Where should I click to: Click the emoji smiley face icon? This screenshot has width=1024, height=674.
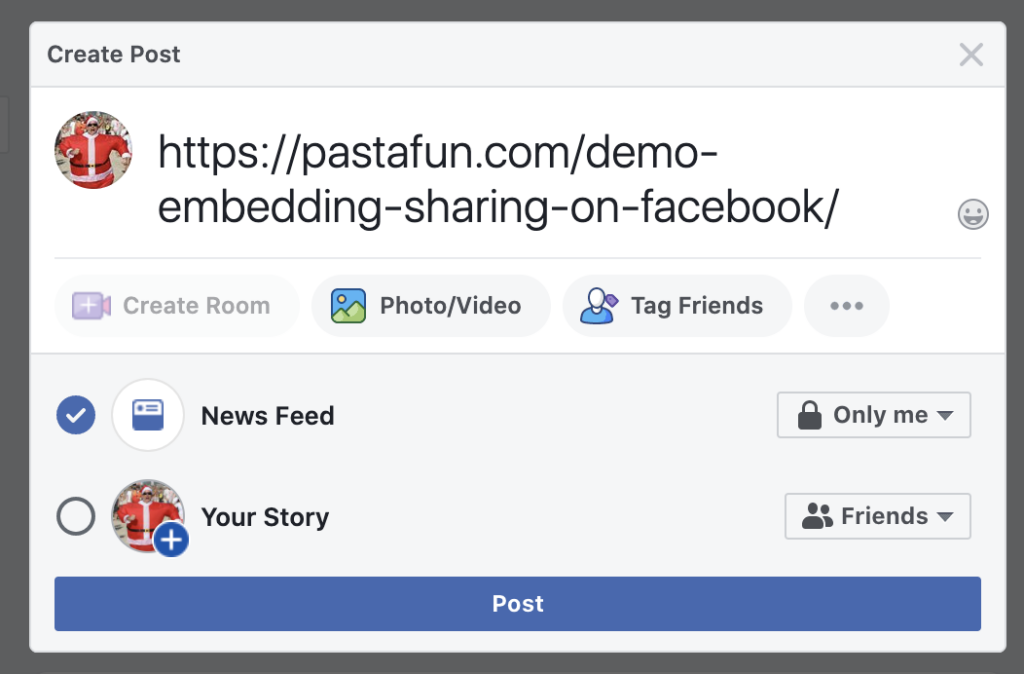click(972, 214)
